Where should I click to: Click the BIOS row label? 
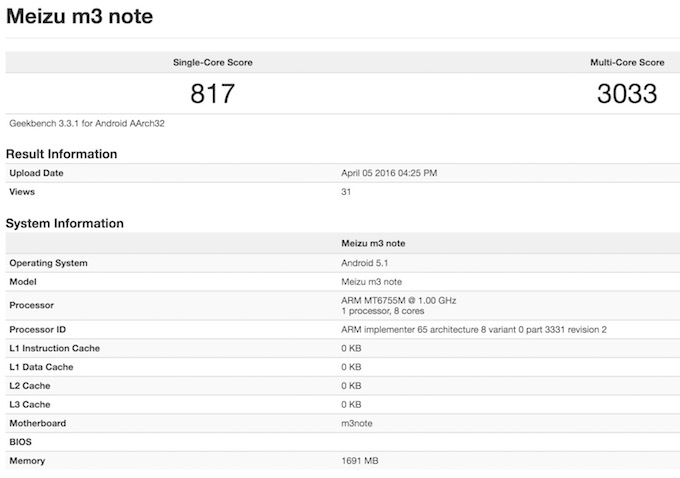(21, 441)
